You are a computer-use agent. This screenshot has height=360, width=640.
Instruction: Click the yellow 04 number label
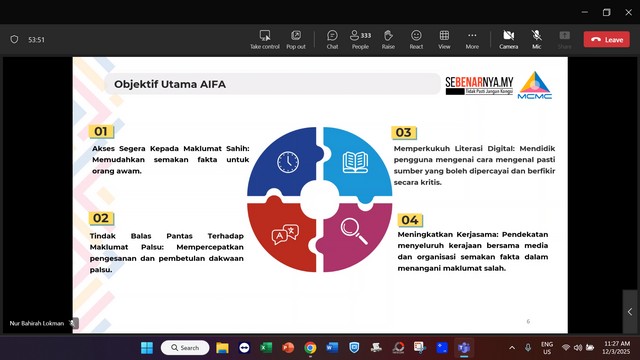(x=410, y=220)
